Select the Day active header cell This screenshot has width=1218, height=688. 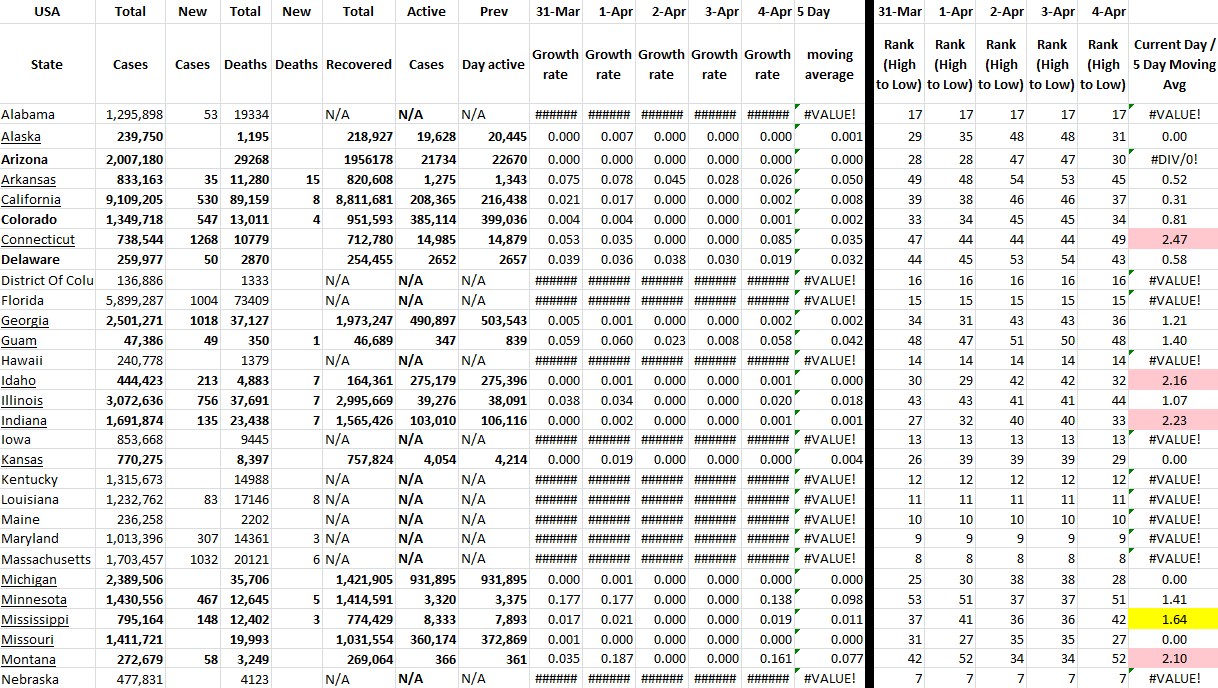coord(493,64)
